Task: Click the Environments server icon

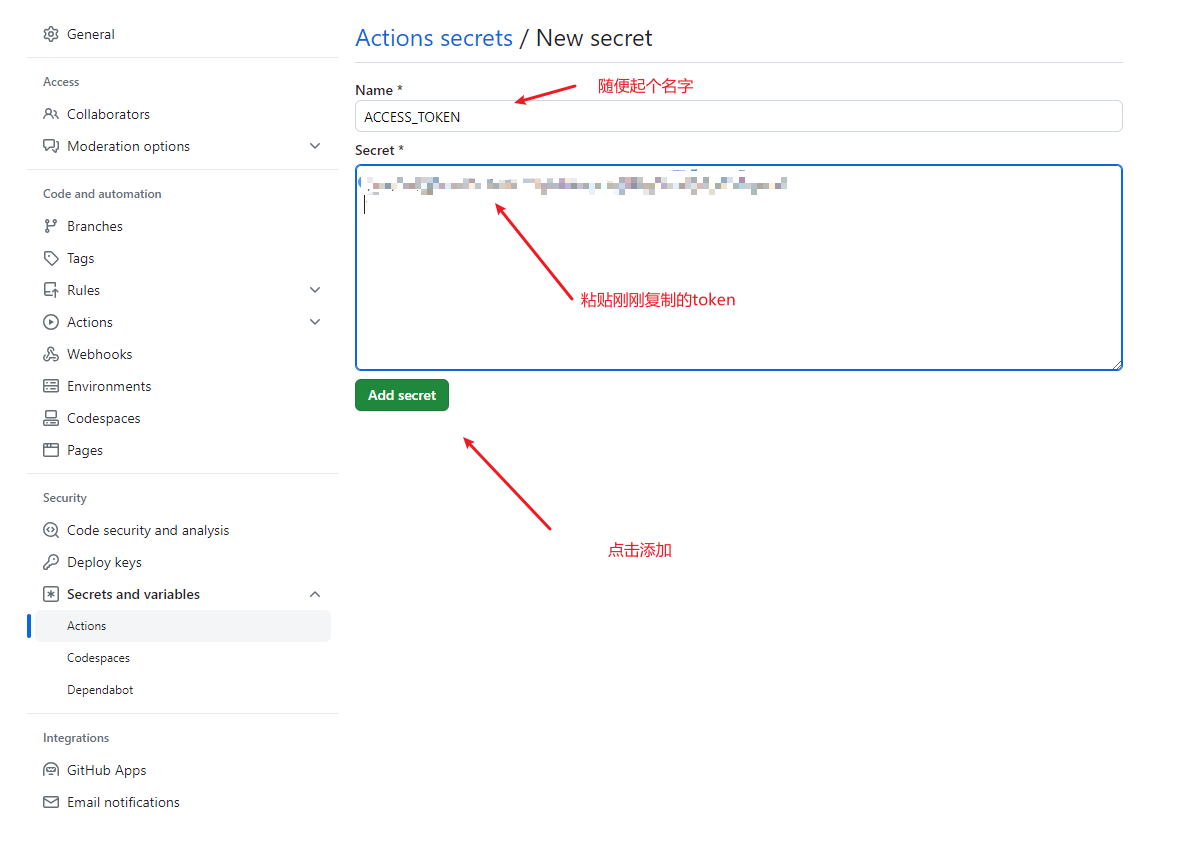Action: (51, 386)
